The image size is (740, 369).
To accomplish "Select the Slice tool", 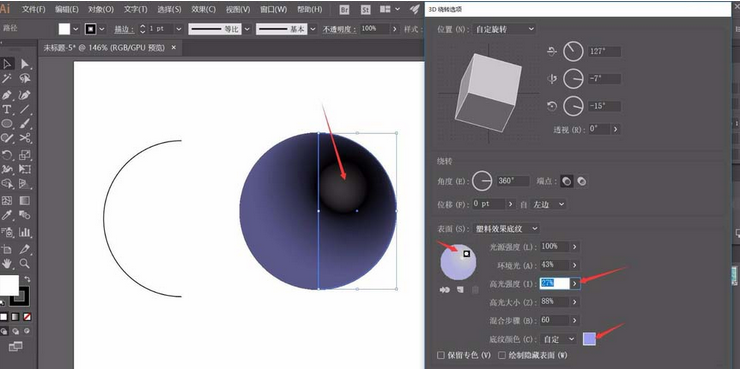I will tap(25, 249).
